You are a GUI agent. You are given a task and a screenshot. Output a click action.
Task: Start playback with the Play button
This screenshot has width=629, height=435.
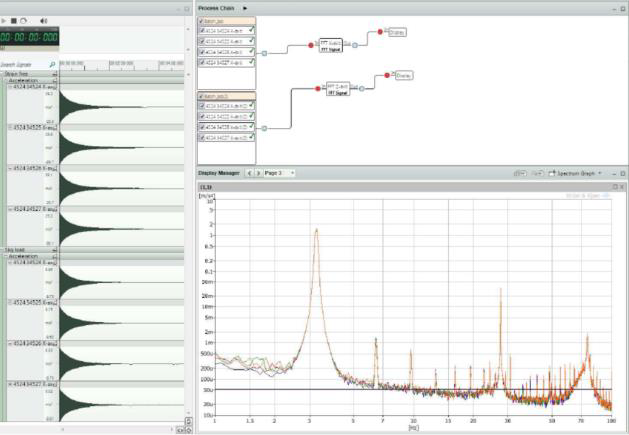click(4, 21)
